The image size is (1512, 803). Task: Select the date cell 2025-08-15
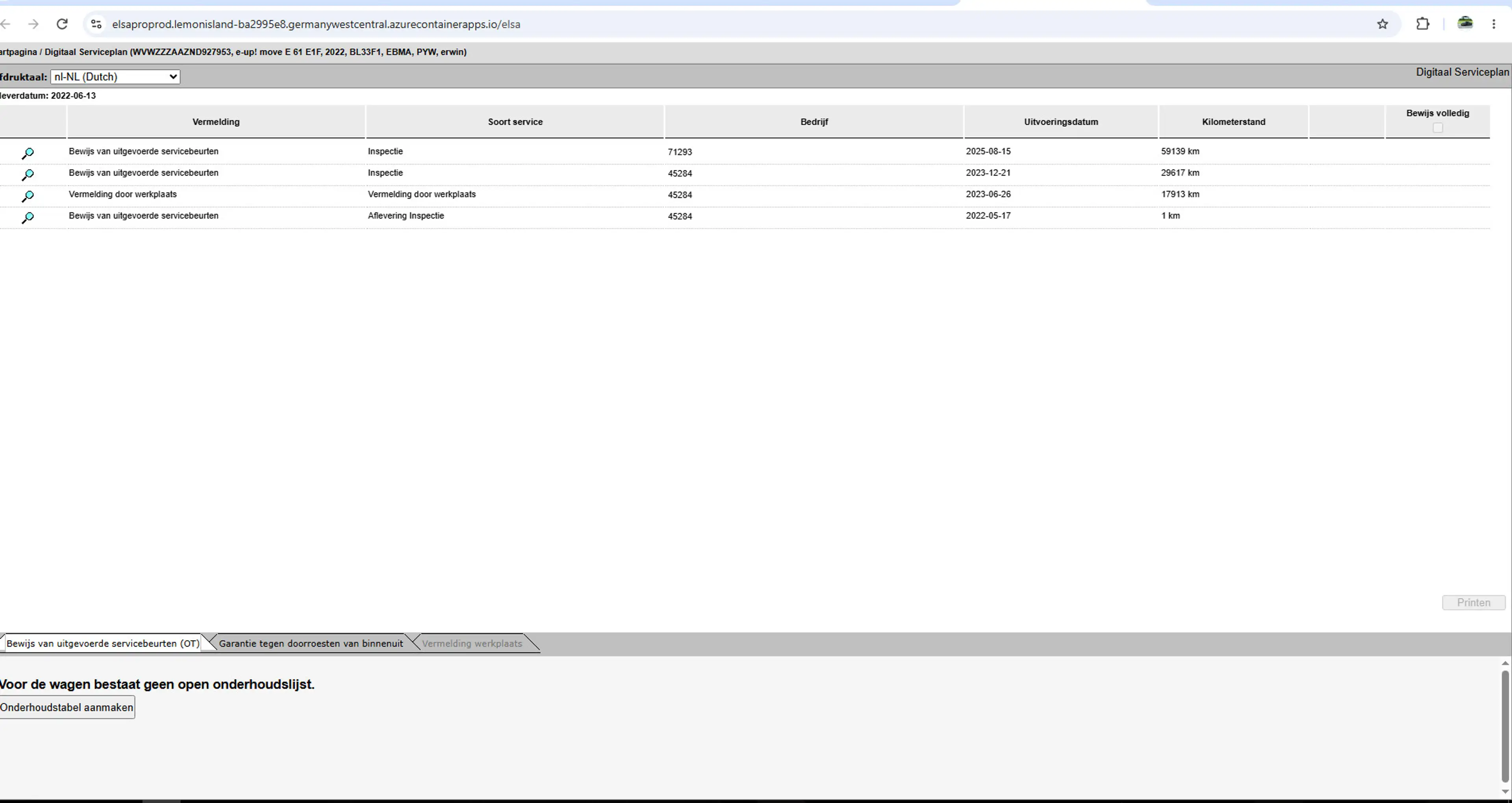click(x=988, y=152)
